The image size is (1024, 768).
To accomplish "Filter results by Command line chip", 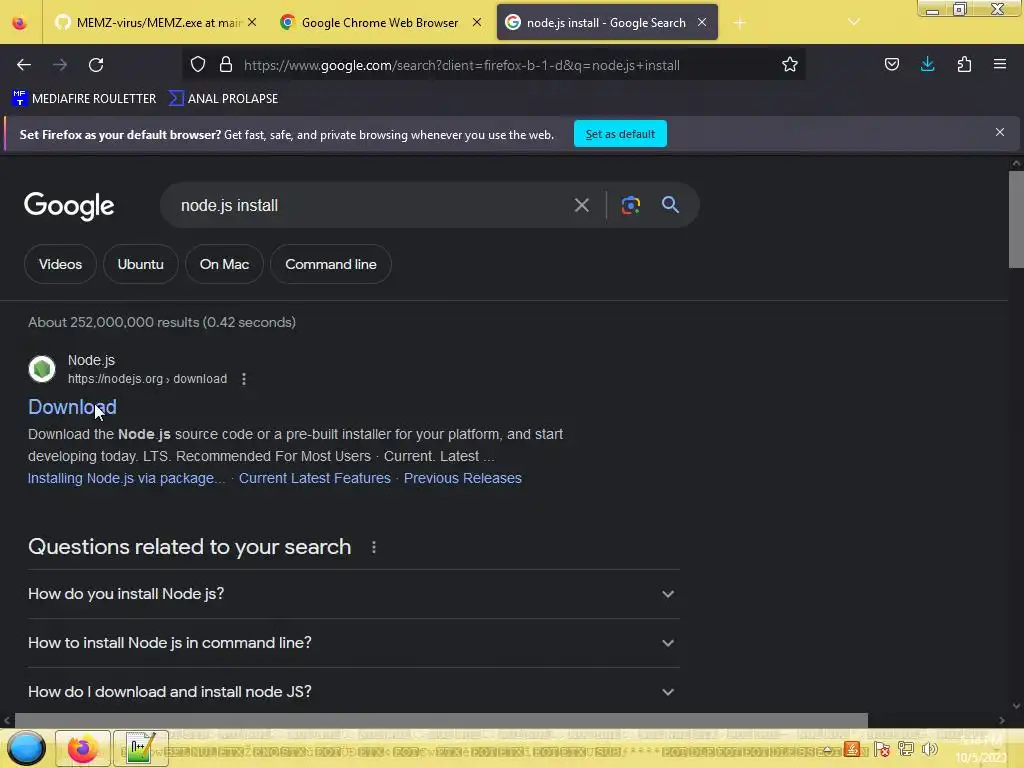I will point(330,264).
